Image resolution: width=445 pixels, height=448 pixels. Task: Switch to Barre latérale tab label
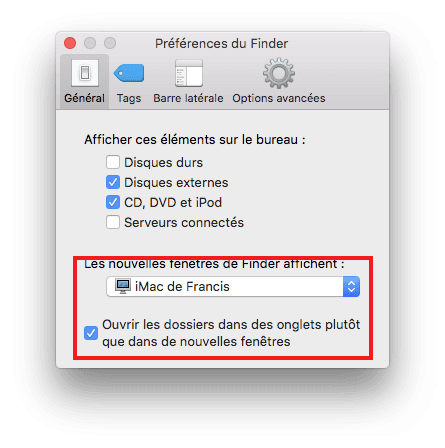[188, 98]
